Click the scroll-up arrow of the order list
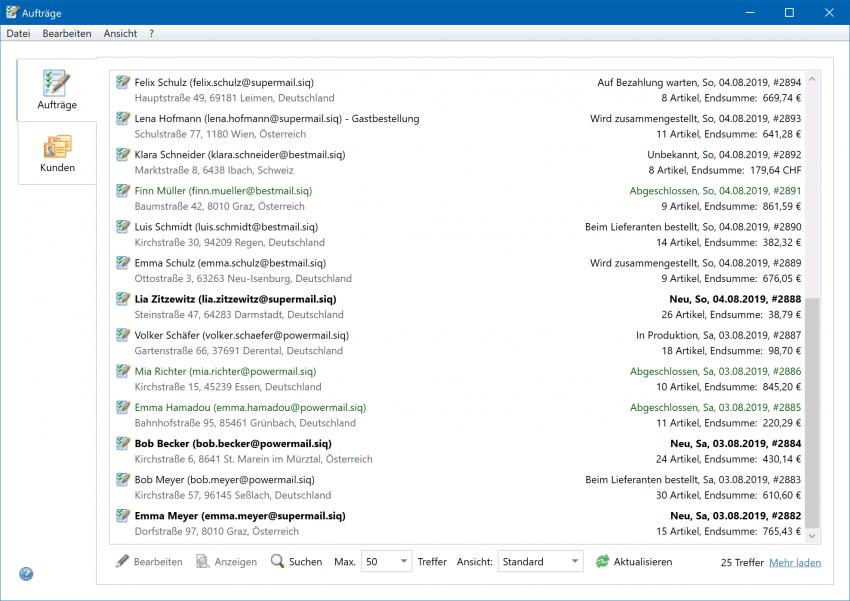This screenshot has width=850, height=601. point(813,79)
